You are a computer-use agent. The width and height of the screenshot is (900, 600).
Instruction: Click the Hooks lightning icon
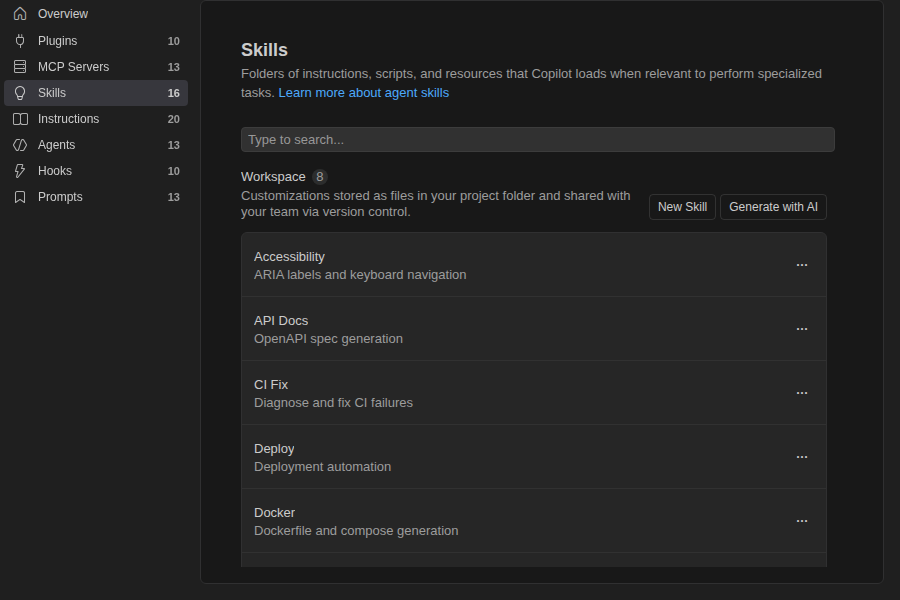pos(20,171)
